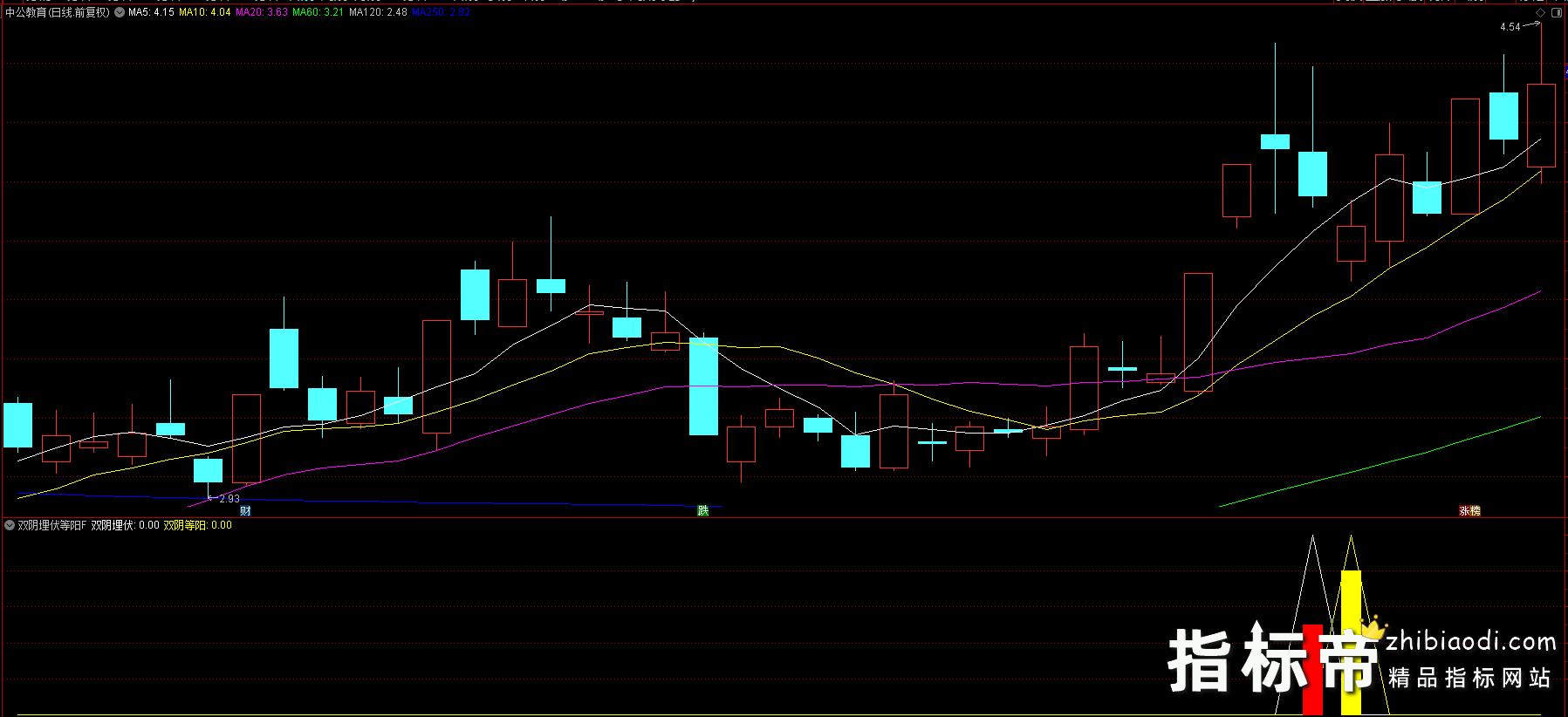Click the 双阴埋伏等阳F indicator name
Screen dimensions: 1568x717
[52, 525]
